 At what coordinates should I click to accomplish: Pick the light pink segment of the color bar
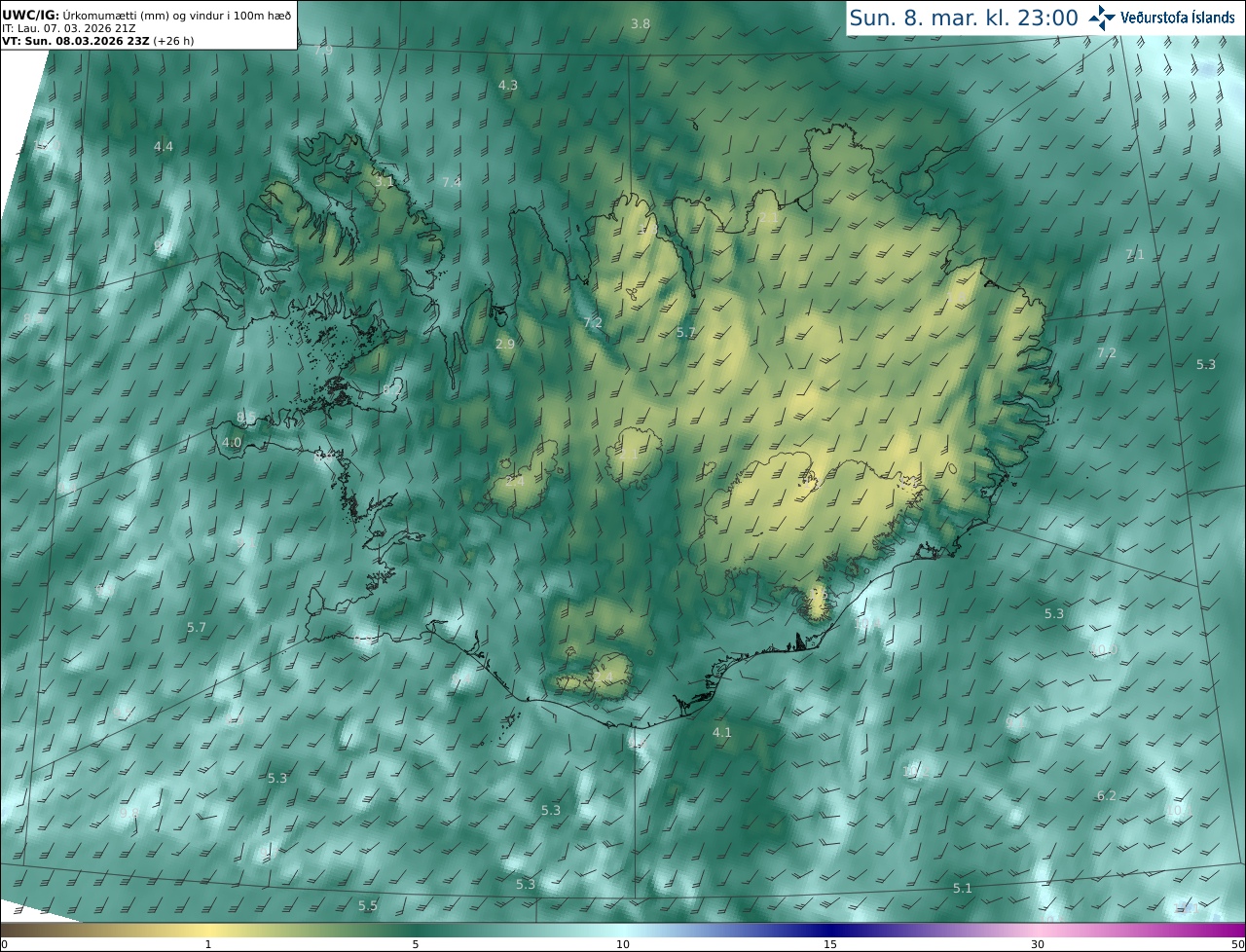pos(1038,931)
